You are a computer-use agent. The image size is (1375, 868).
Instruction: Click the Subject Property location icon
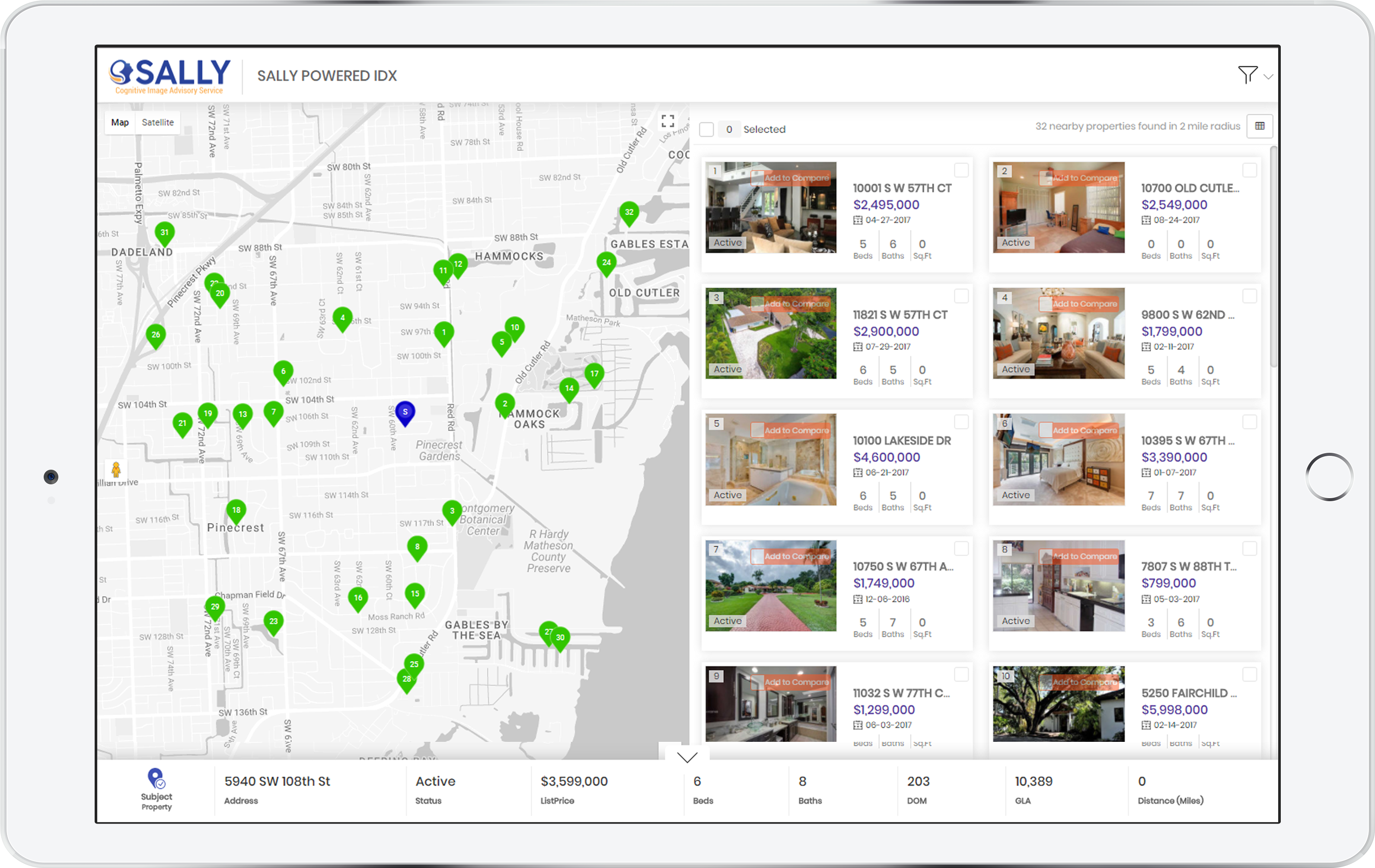click(x=156, y=779)
